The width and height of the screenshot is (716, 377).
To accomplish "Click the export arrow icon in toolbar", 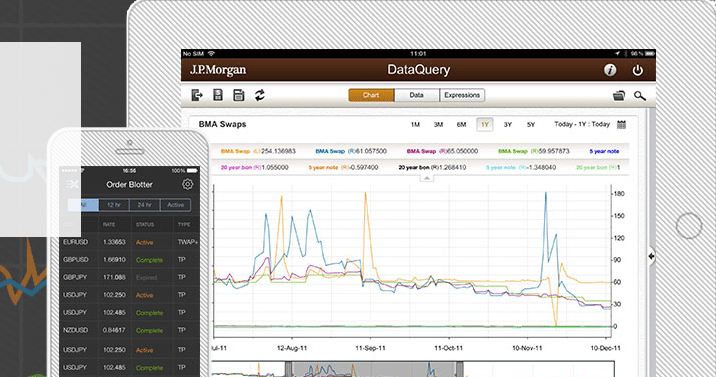I will (197, 95).
